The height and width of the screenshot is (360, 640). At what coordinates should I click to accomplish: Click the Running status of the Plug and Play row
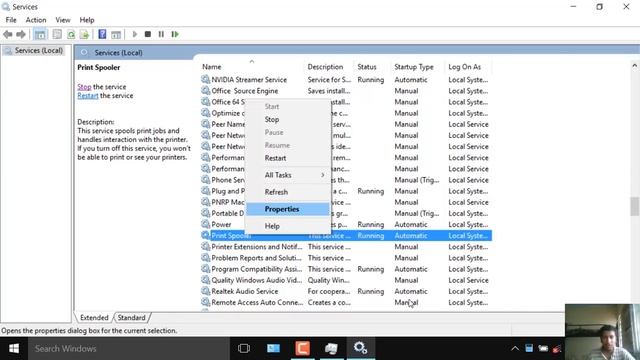pos(371,191)
